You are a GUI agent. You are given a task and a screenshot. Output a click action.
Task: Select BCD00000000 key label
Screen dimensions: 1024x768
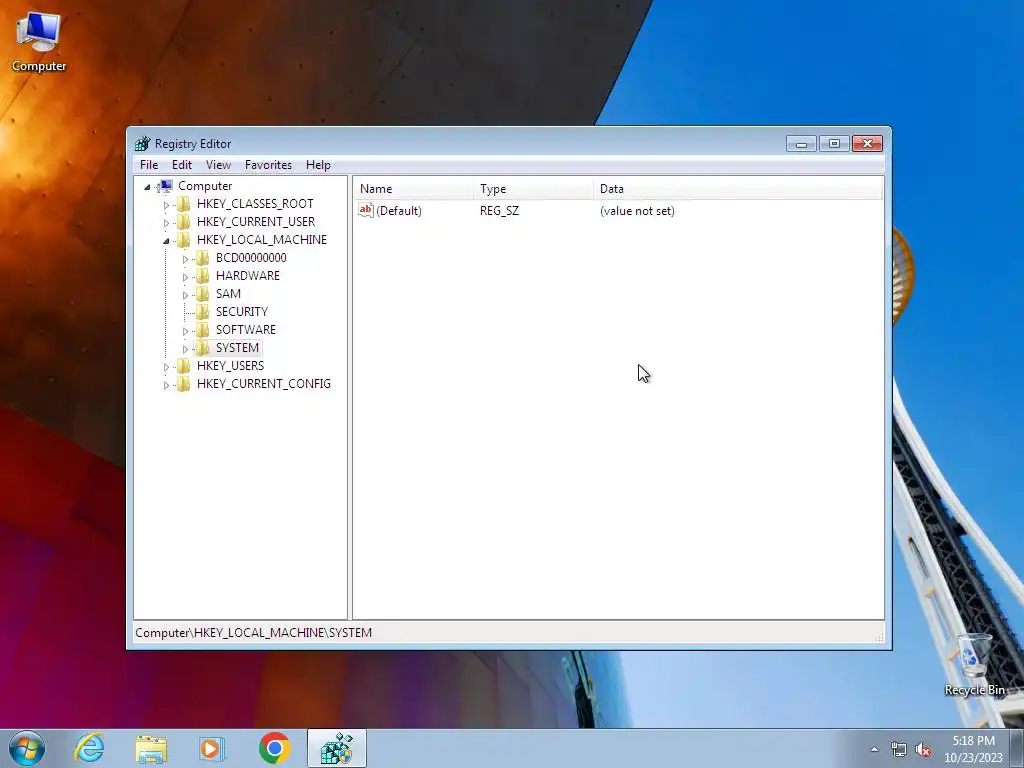pos(251,258)
